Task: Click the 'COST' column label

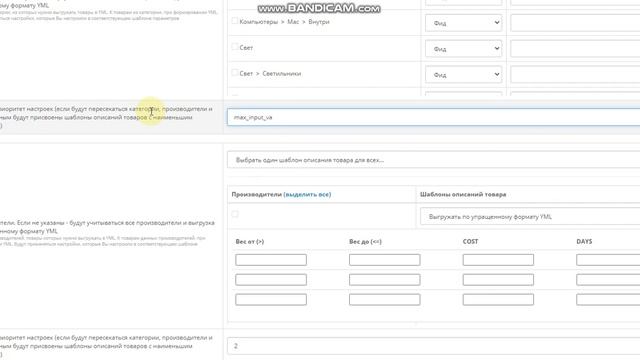Action: (470, 242)
